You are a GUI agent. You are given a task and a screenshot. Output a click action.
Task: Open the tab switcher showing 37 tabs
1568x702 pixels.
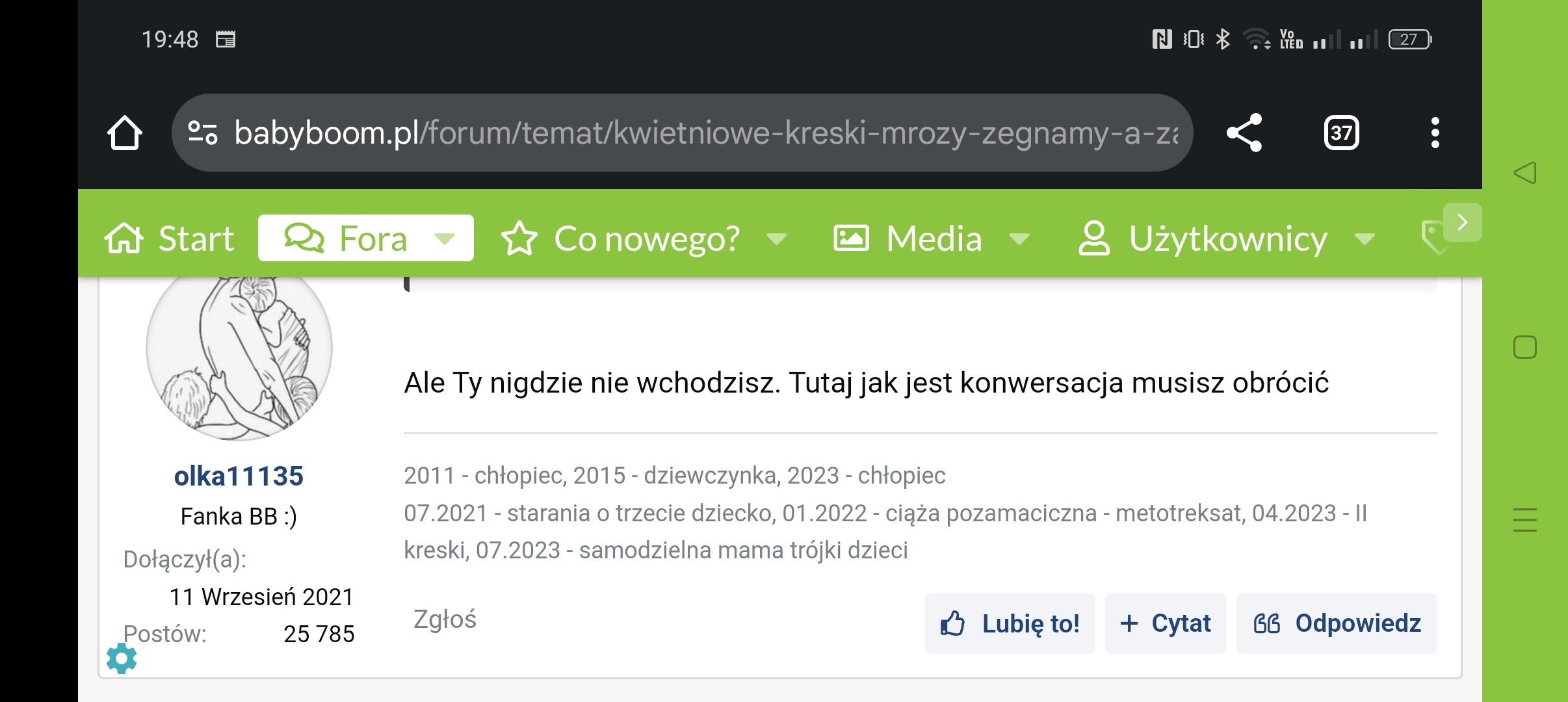(1341, 133)
